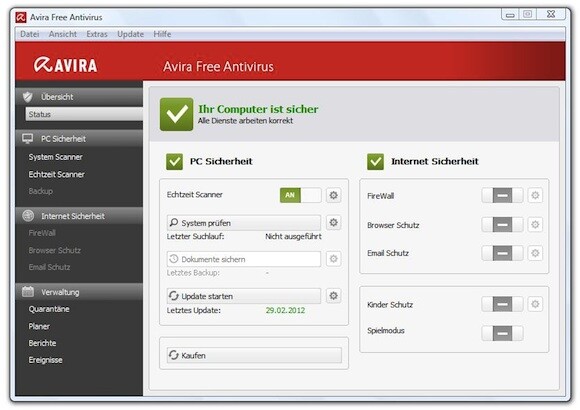Viewport: 580px width, 410px height.
Task: Toggle the Email Schutz switch
Action: [x=502, y=253]
